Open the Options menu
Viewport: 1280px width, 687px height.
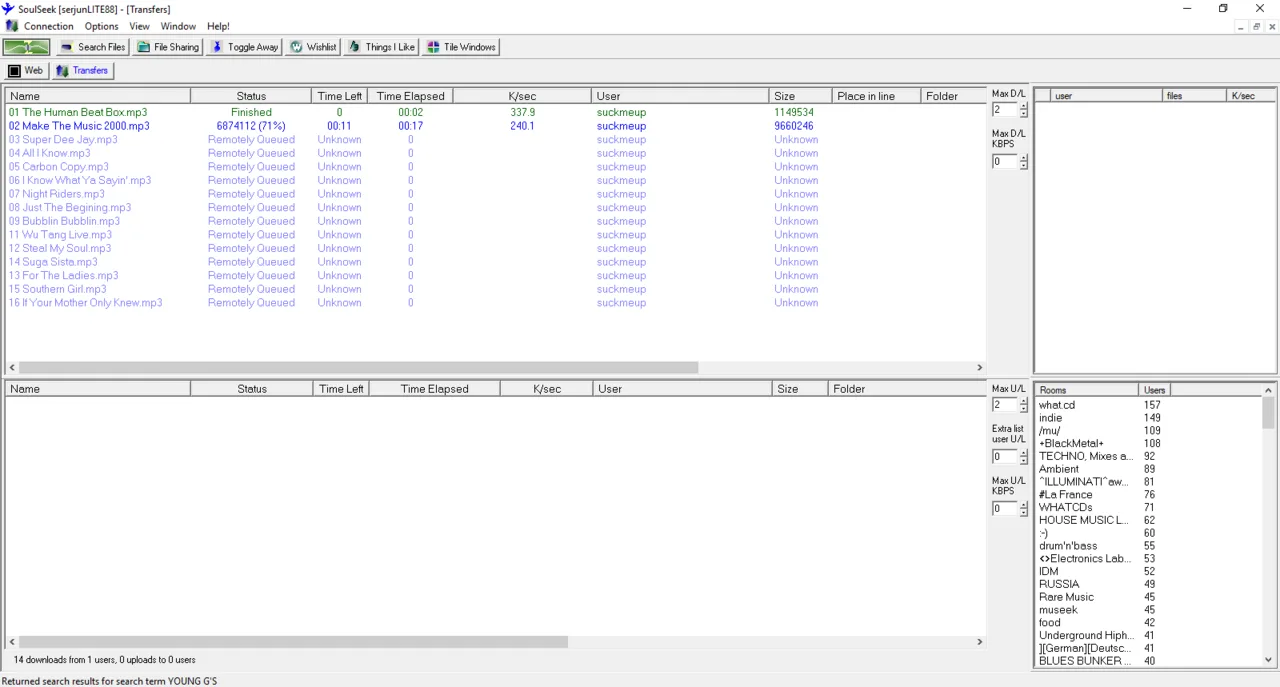102,26
